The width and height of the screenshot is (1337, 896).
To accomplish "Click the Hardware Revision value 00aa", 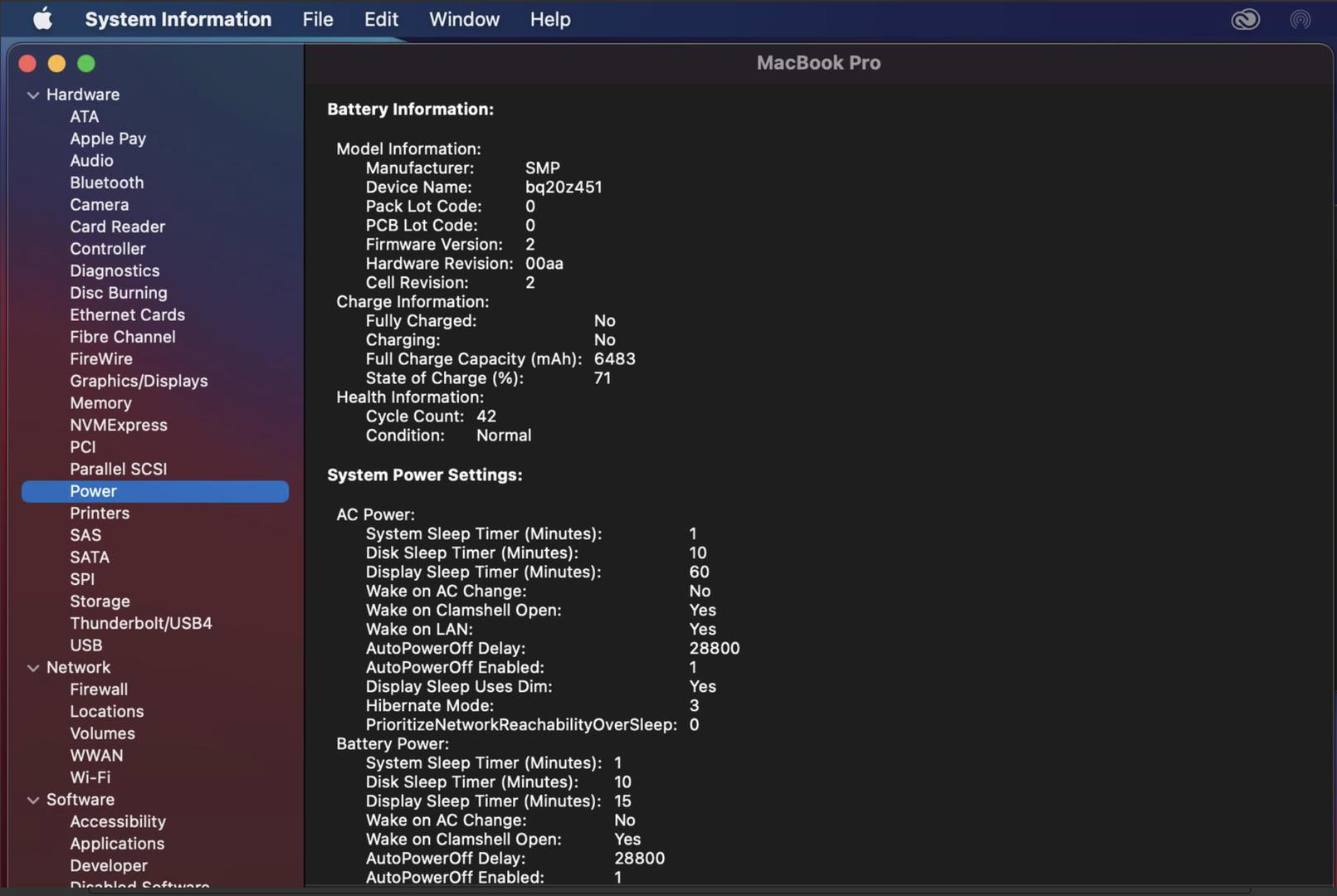I will 544,264.
